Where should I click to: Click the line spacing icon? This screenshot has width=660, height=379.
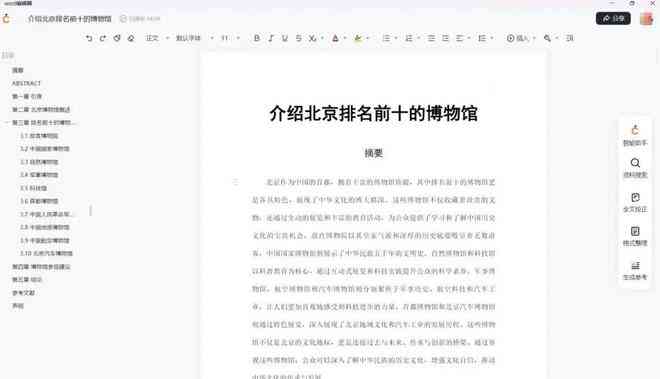[482, 38]
